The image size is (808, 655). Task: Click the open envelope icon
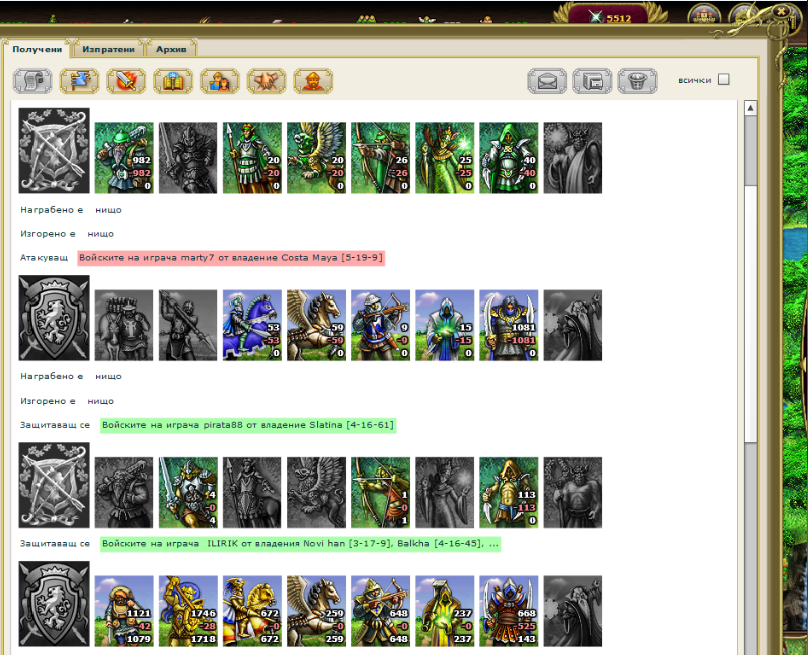pos(547,81)
